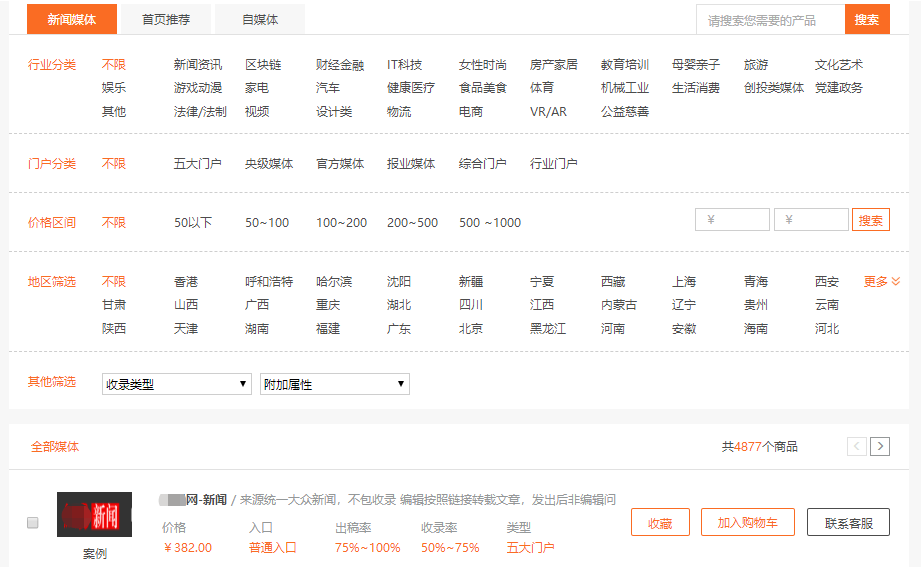The image size is (921, 567).
Task: Filter by 区块链 industry category
Action: (x=263, y=65)
